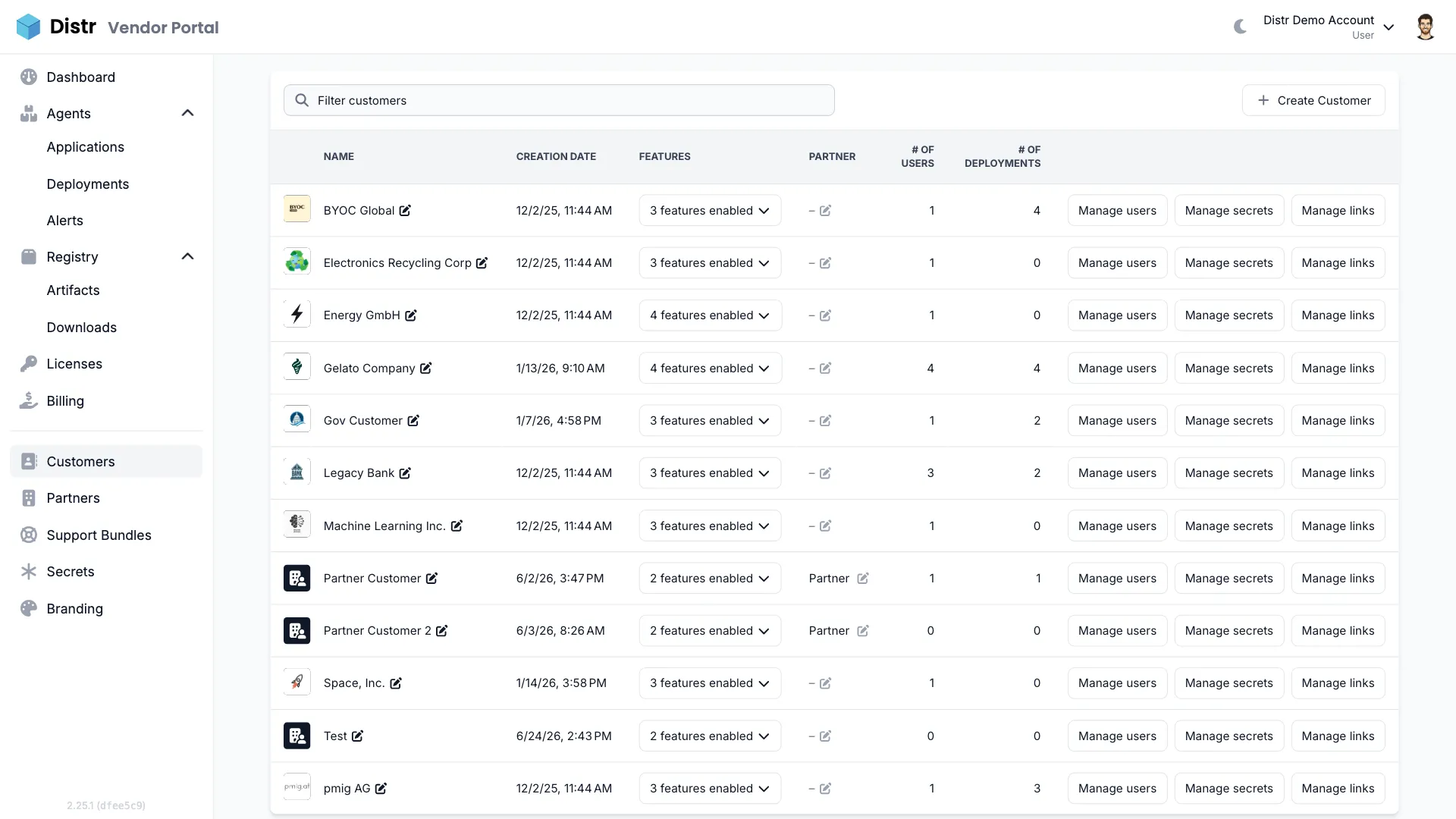
Task: Manage links for pmig AG
Action: (x=1338, y=789)
